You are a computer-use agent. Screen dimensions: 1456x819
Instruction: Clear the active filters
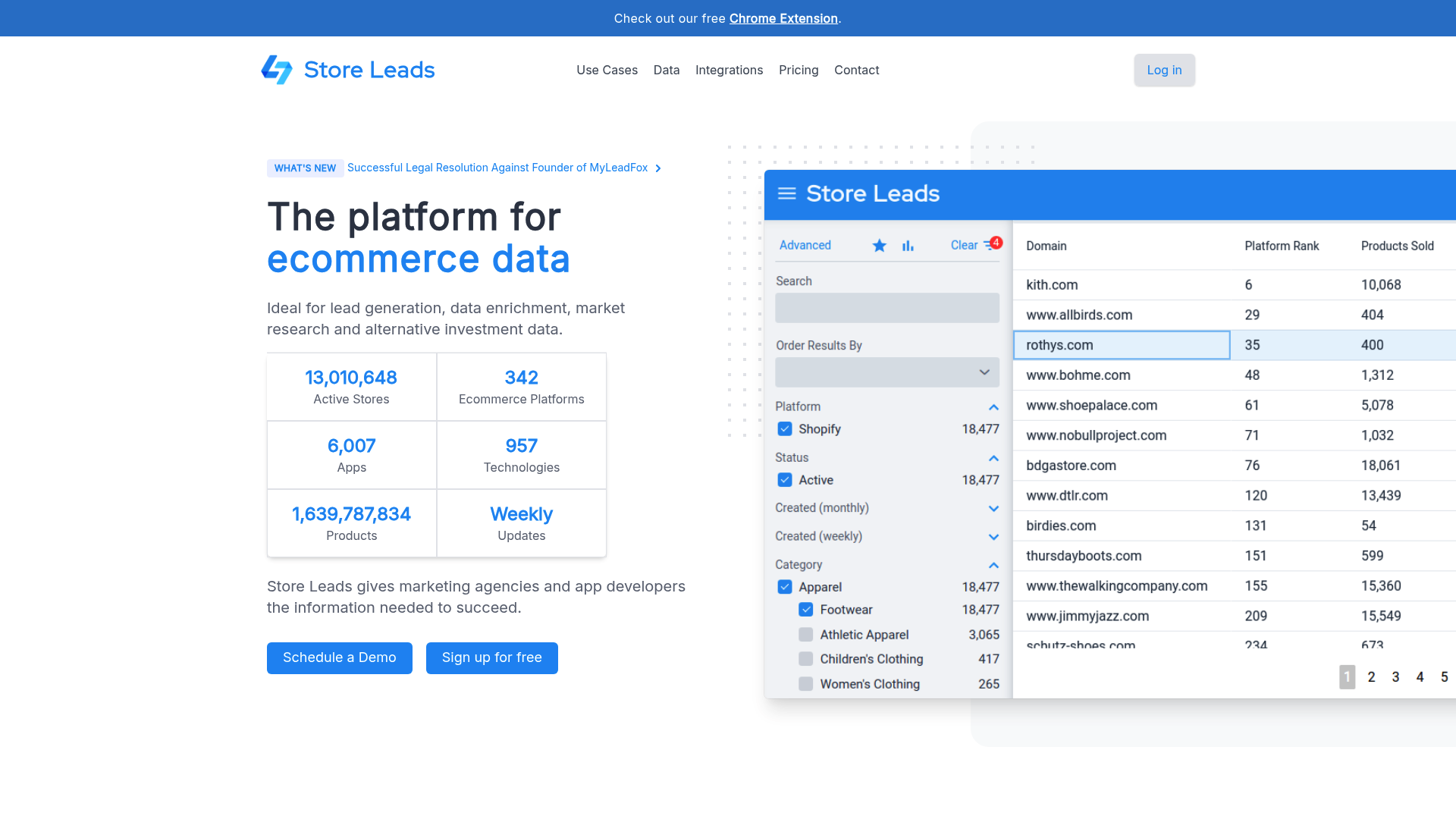coord(963,245)
